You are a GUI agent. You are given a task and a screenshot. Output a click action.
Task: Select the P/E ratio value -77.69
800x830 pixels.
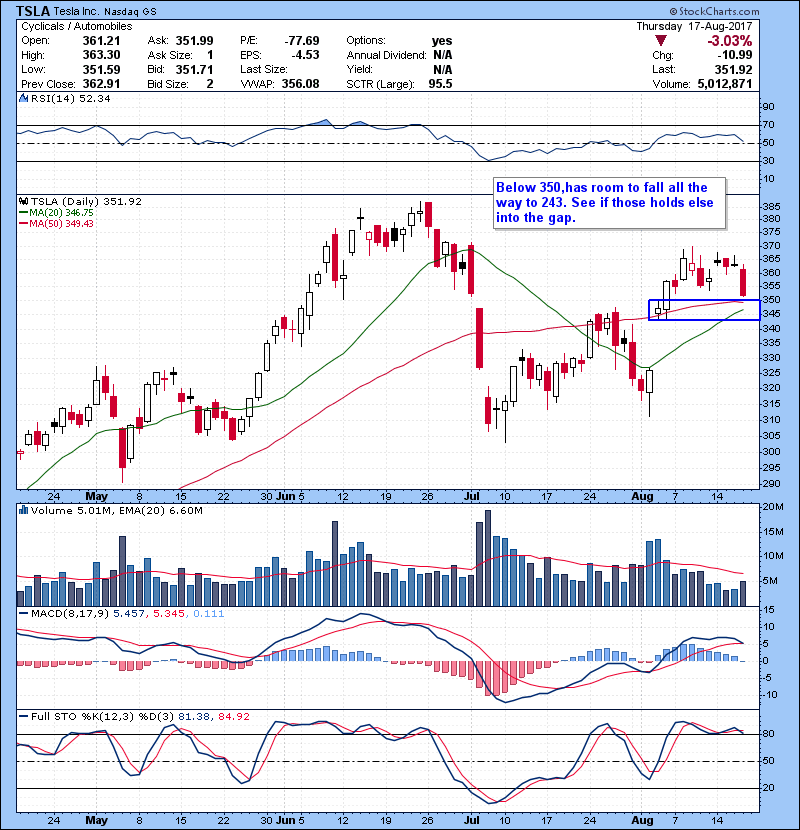point(302,41)
